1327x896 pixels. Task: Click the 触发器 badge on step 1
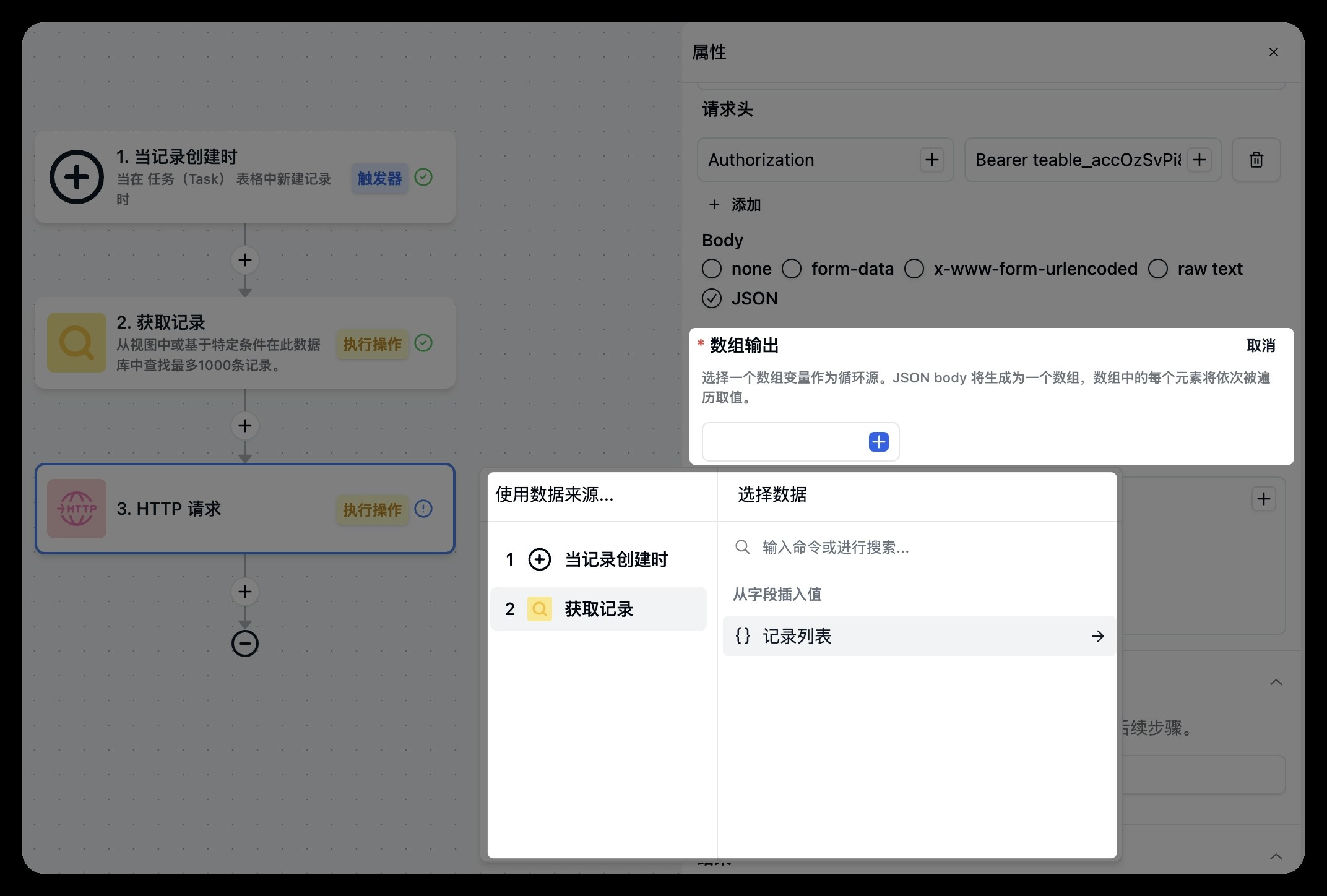380,178
